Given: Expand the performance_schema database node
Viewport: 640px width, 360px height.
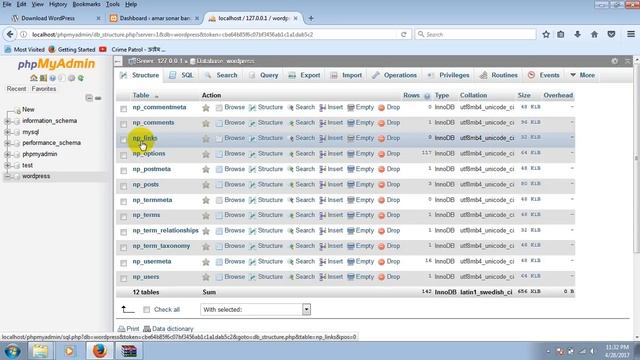Looking at the screenshot, I should [x=7, y=143].
